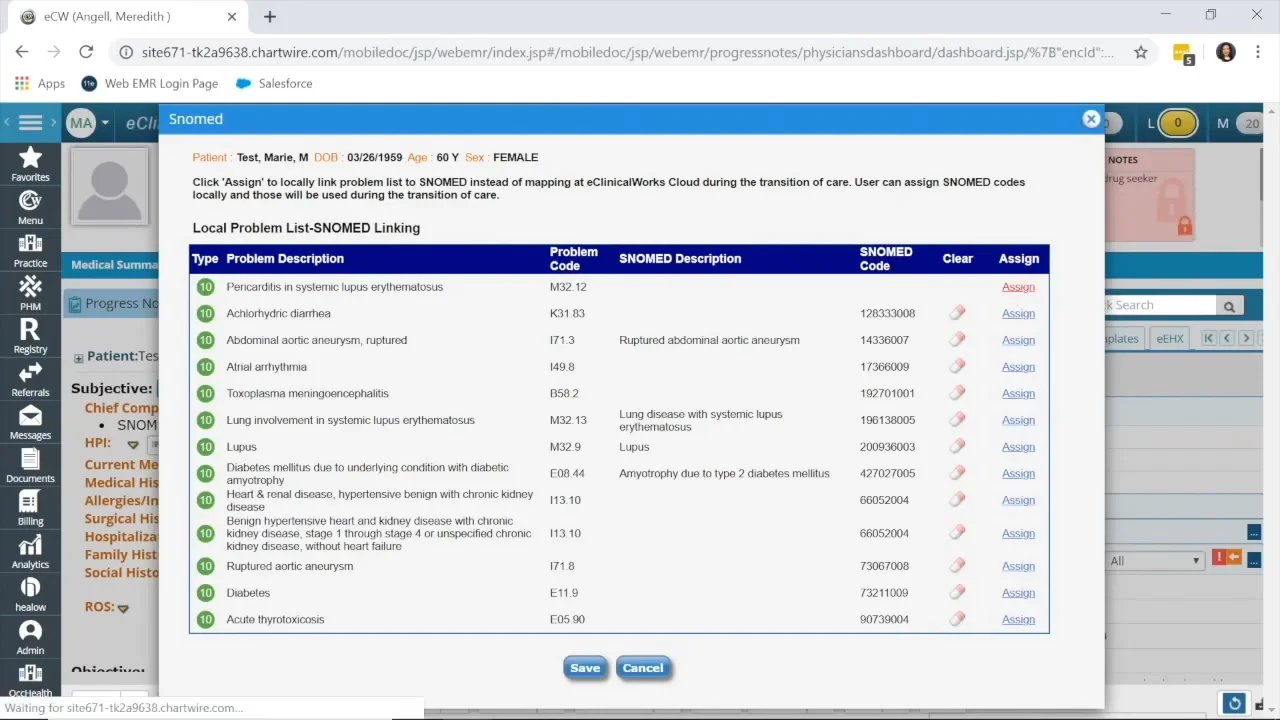1280x720 pixels.
Task: Select the Problem Description column header
Action: (x=285, y=259)
